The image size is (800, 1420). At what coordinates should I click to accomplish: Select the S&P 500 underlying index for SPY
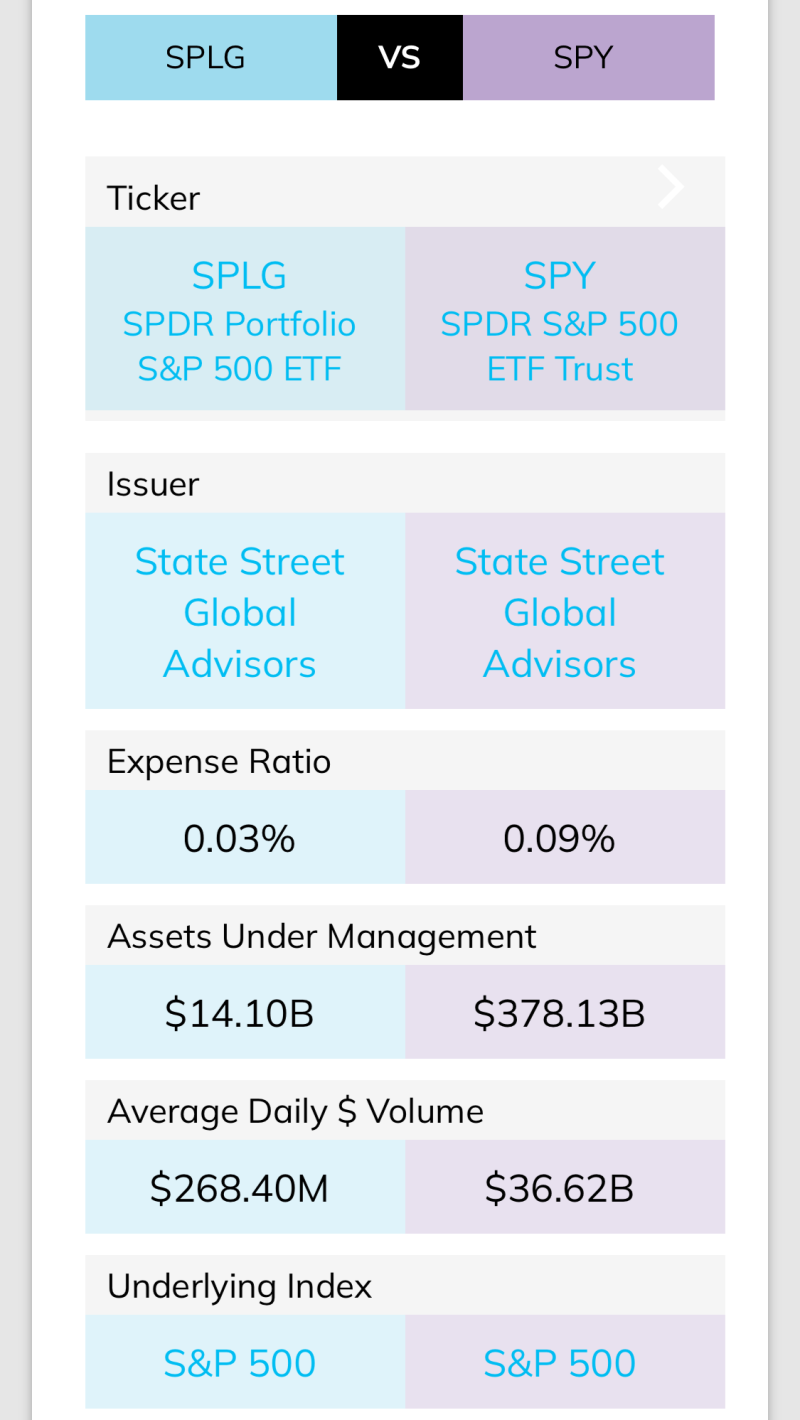[x=559, y=1362]
